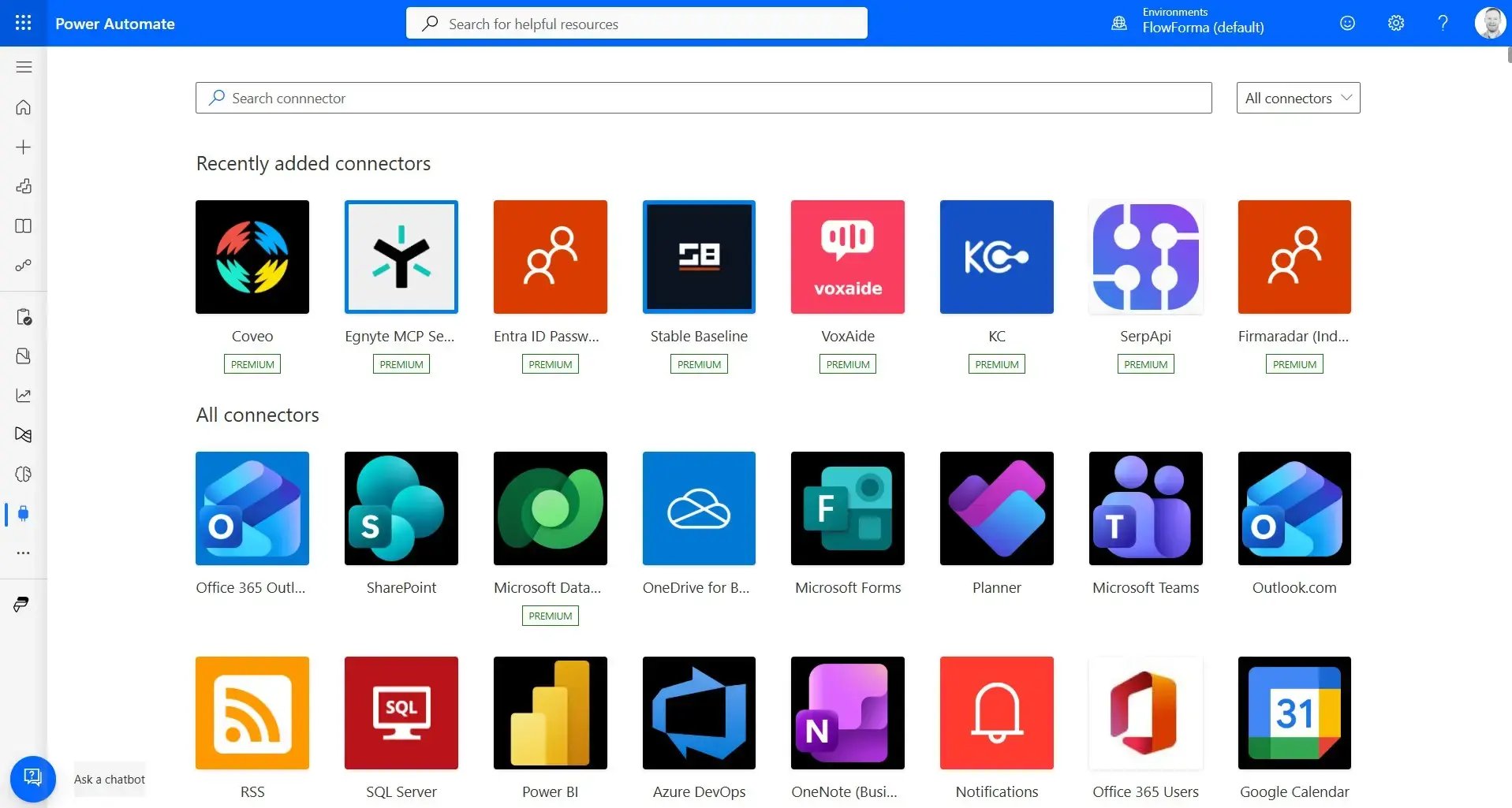The height and width of the screenshot is (808, 1512).
Task: Select the Planner connector icon
Action: click(997, 508)
